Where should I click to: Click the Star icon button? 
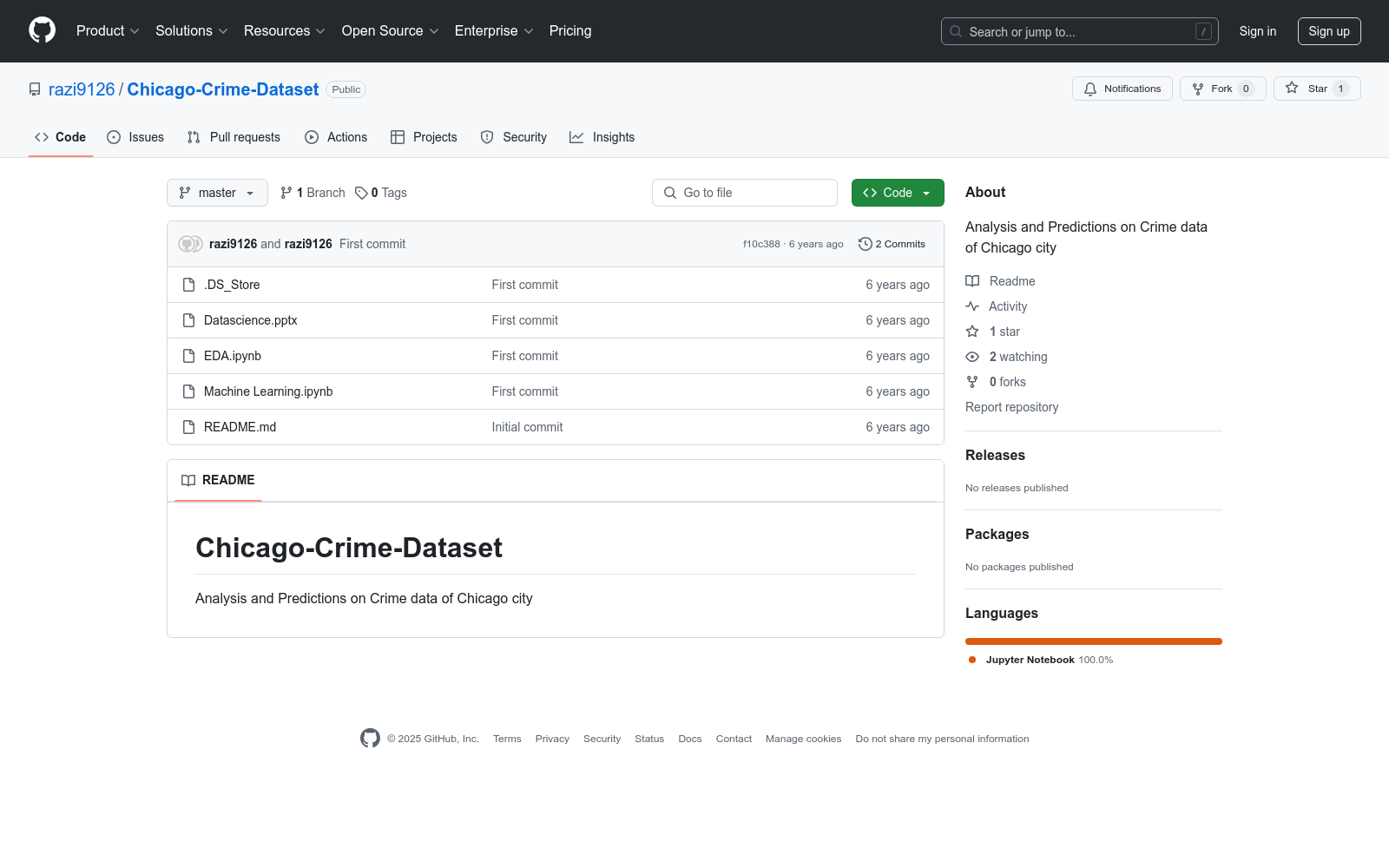click(x=1292, y=89)
